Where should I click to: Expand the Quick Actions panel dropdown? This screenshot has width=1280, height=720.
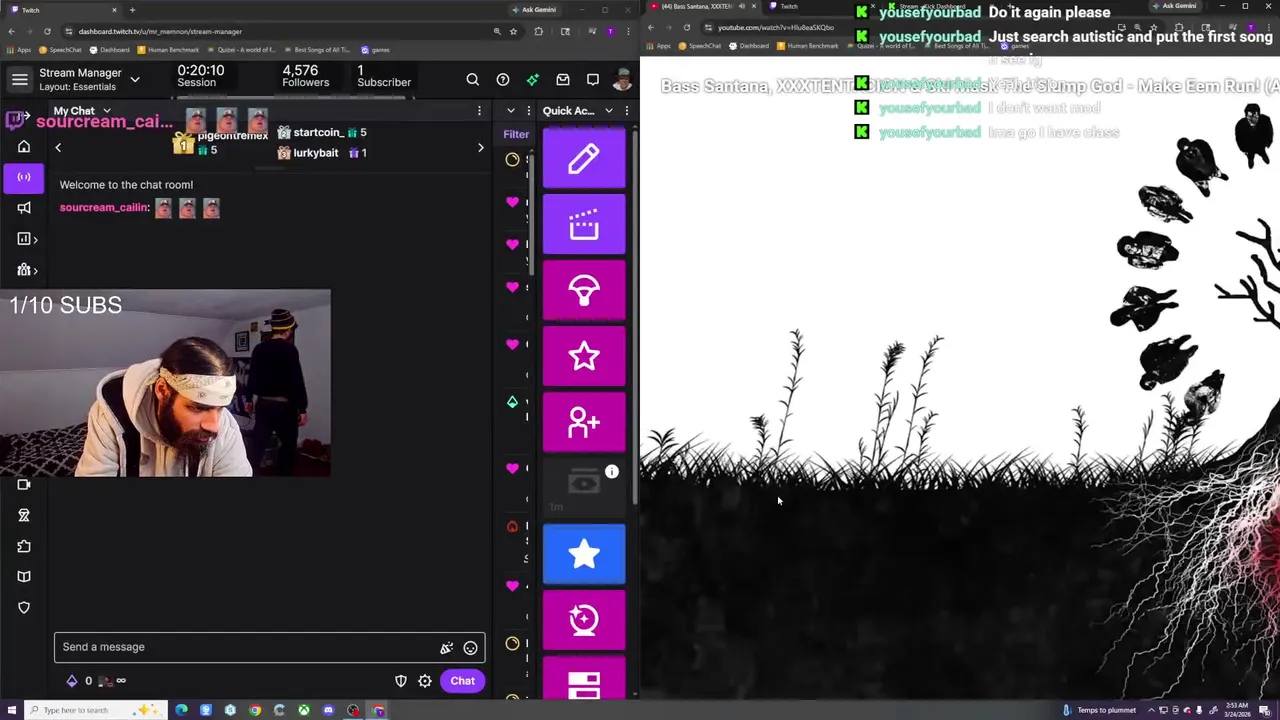(609, 111)
